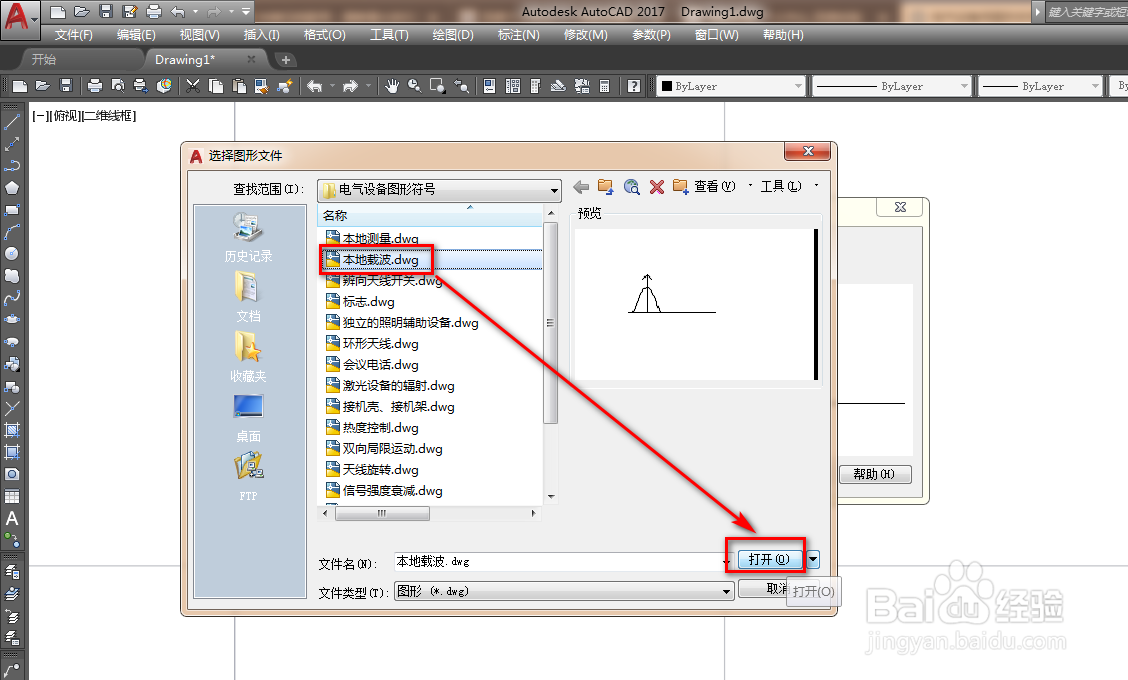The width and height of the screenshot is (1128, 680).
Task: Open the DesignCenter icon
Action: click(513, 86)
